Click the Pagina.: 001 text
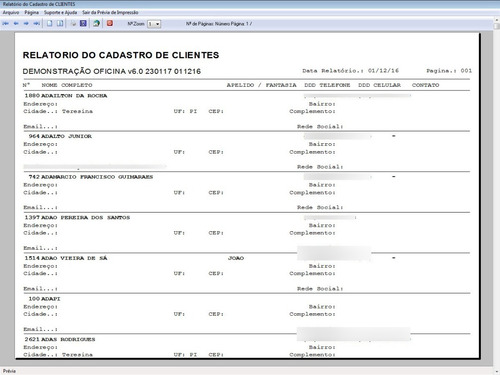This screenshot has height=375, width=500. click(x=449, y=71)
